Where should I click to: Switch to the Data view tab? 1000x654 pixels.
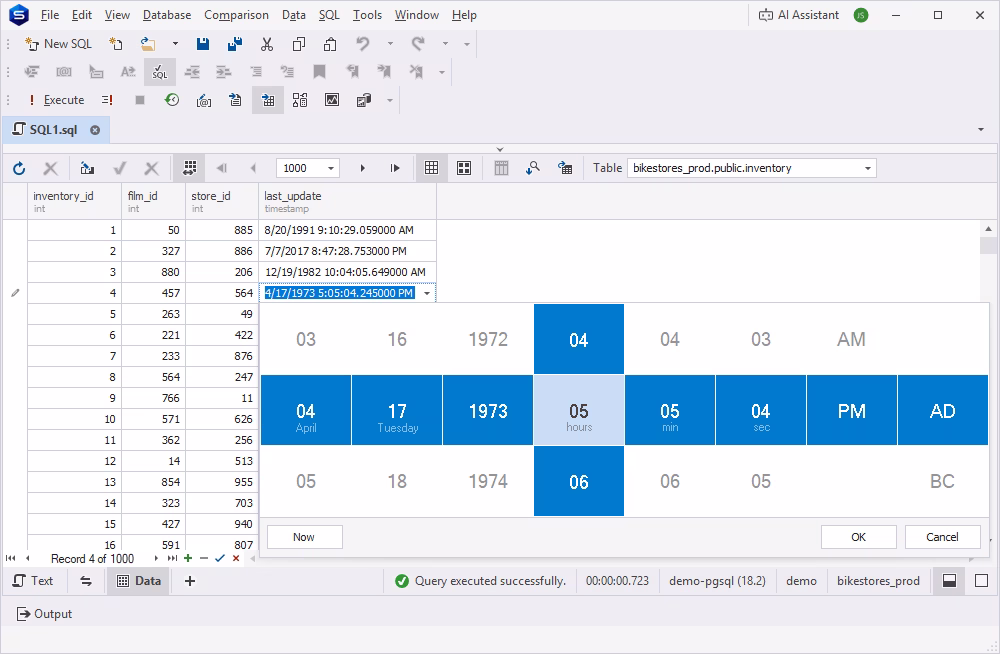click(138, 581)
